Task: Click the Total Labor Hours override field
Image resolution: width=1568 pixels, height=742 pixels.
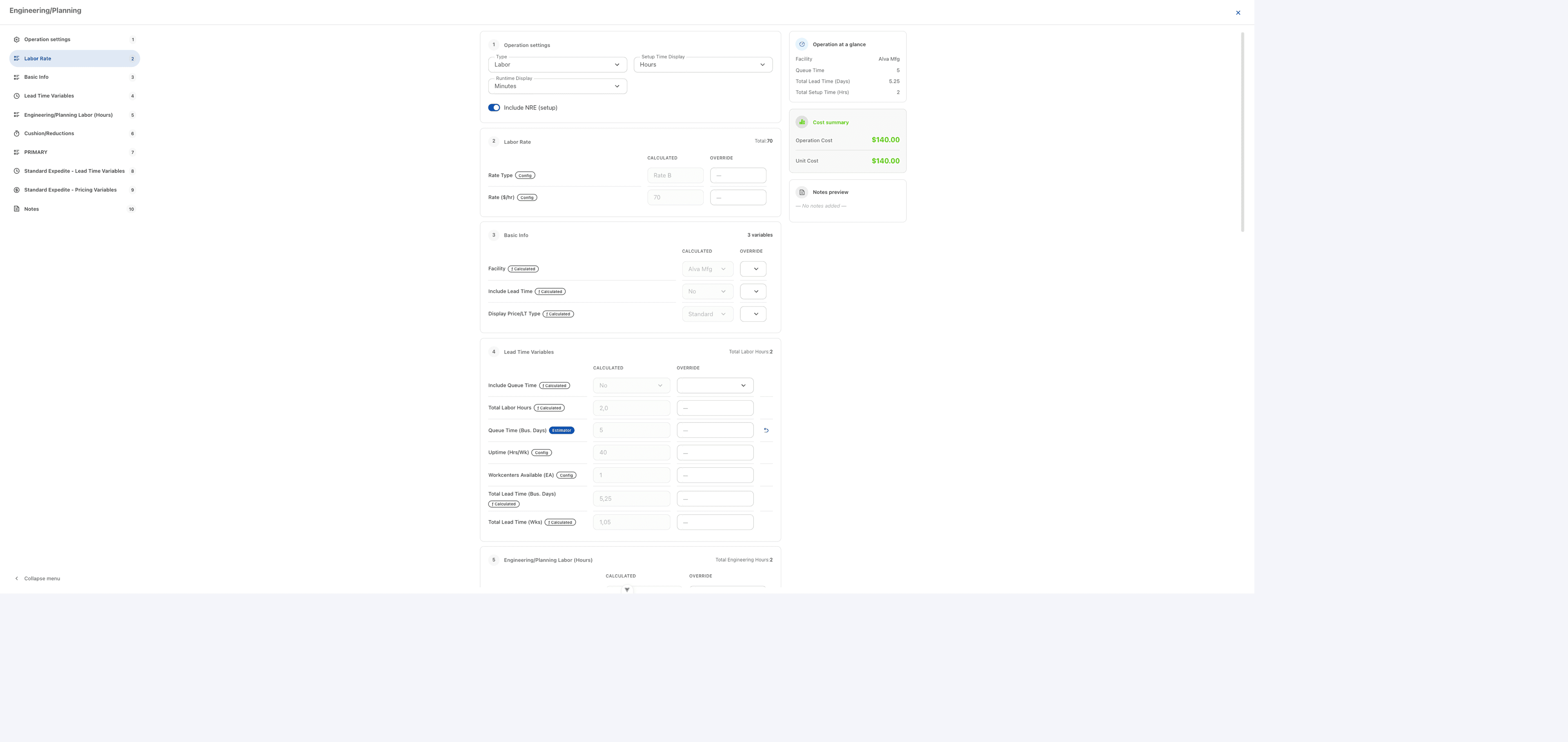Action: [x=715, y=408]
